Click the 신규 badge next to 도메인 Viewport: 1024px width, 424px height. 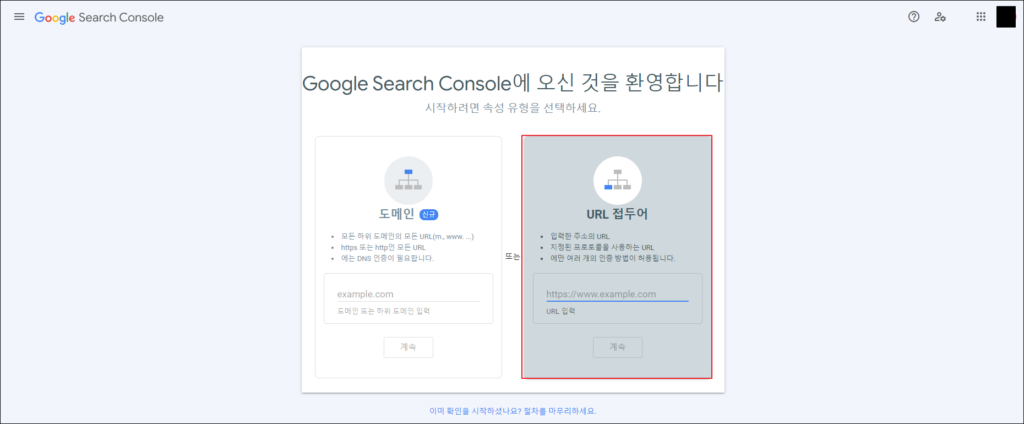pos(428,214)
